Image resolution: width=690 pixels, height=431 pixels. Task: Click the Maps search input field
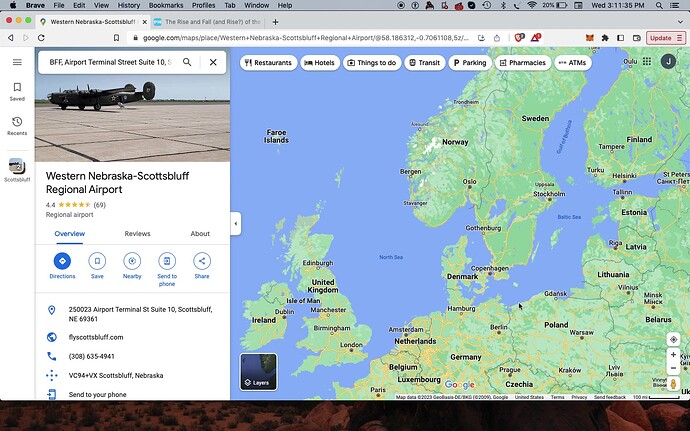tap(110, 62)
